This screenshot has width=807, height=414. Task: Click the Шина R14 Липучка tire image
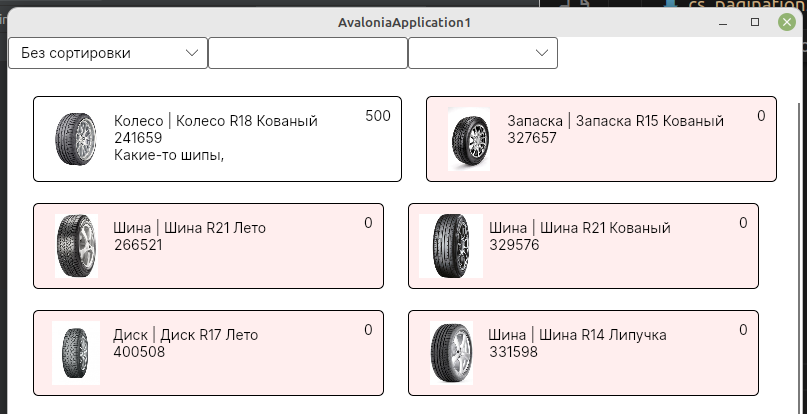pos(452,353)
